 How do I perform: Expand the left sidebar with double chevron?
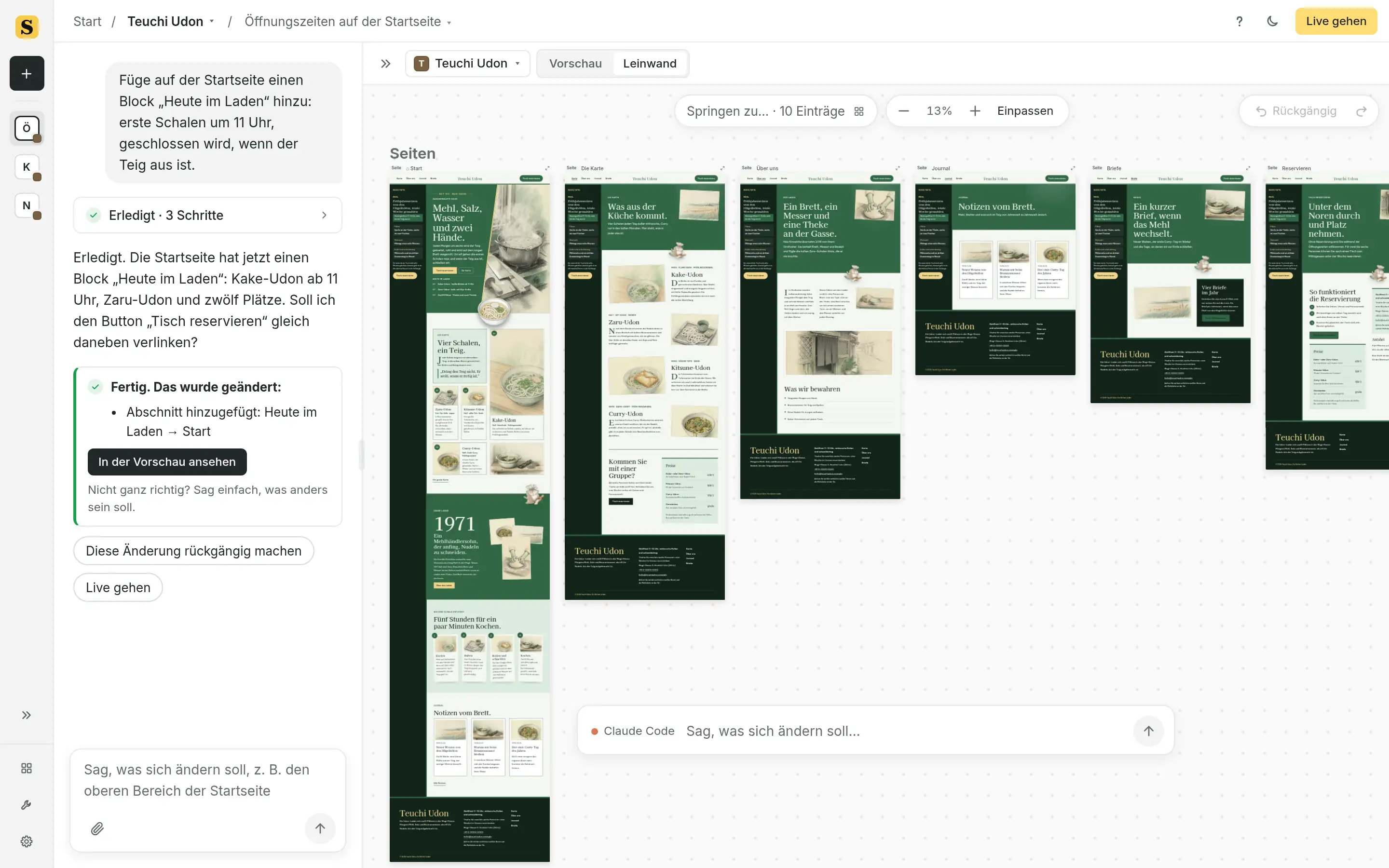(27, 715)
